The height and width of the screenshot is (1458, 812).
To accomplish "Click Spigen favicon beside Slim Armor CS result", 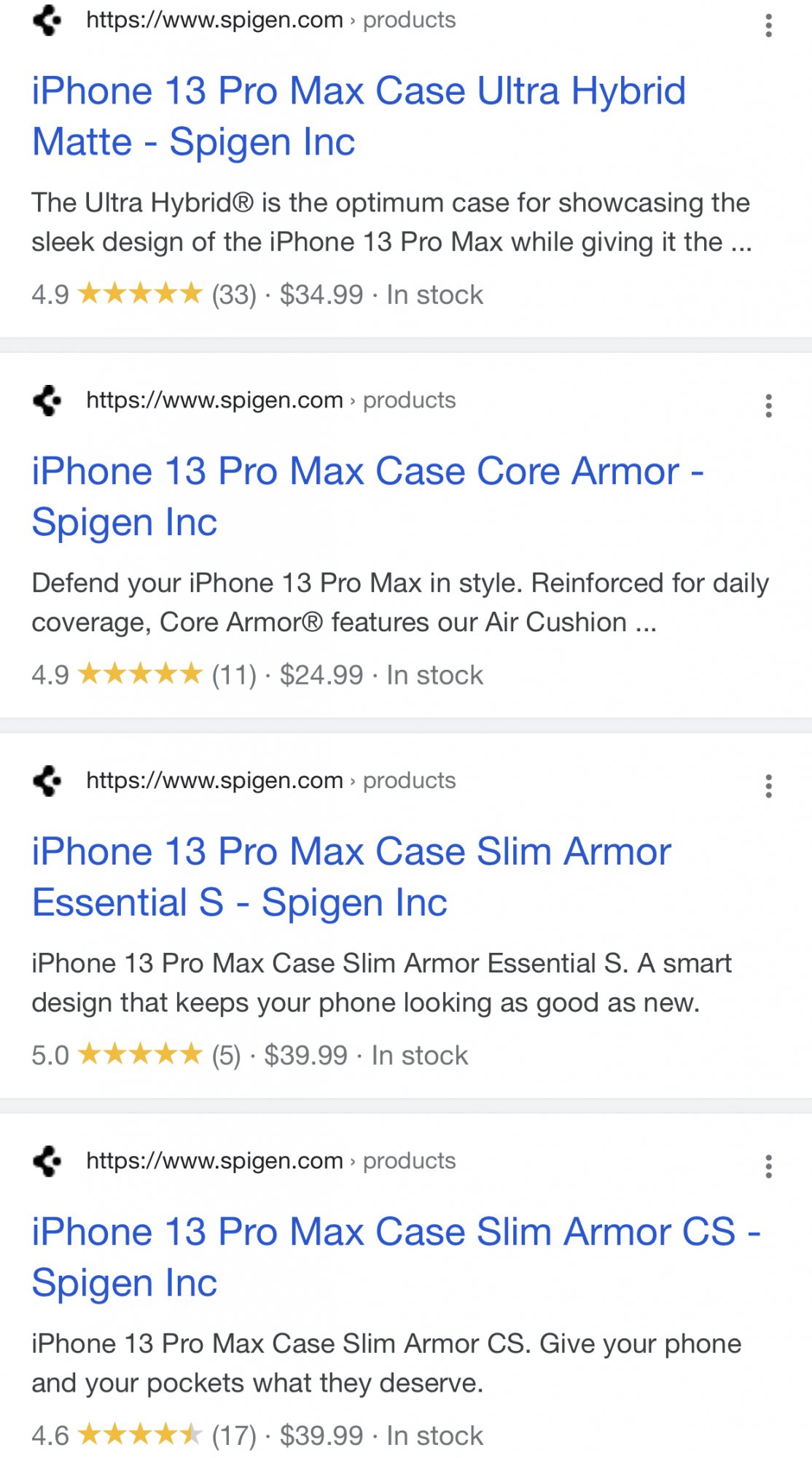I will (47, 1161).
